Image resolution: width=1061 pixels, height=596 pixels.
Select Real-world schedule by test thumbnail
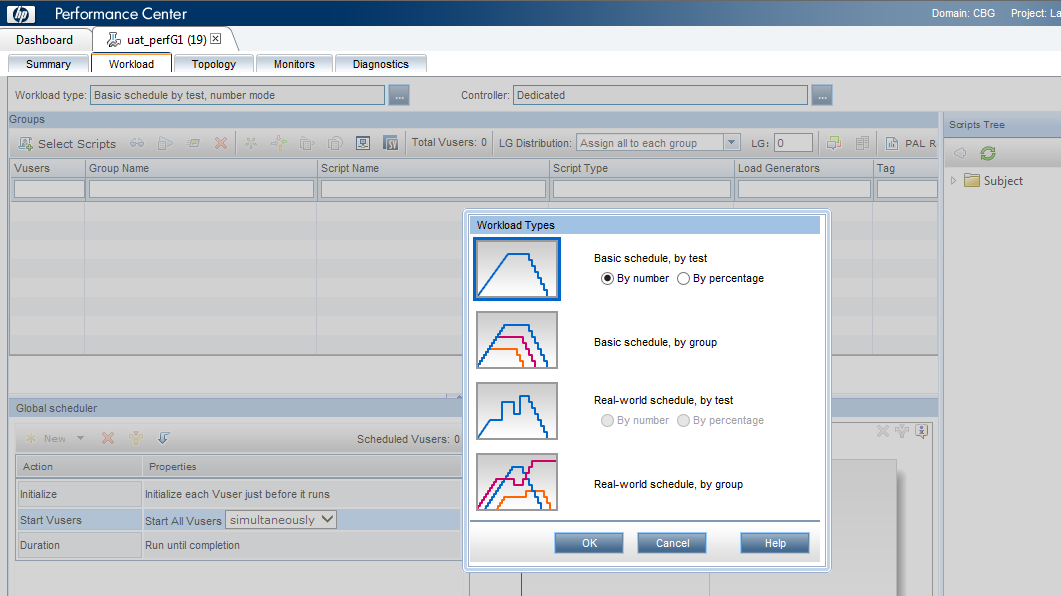coord(517,411)
